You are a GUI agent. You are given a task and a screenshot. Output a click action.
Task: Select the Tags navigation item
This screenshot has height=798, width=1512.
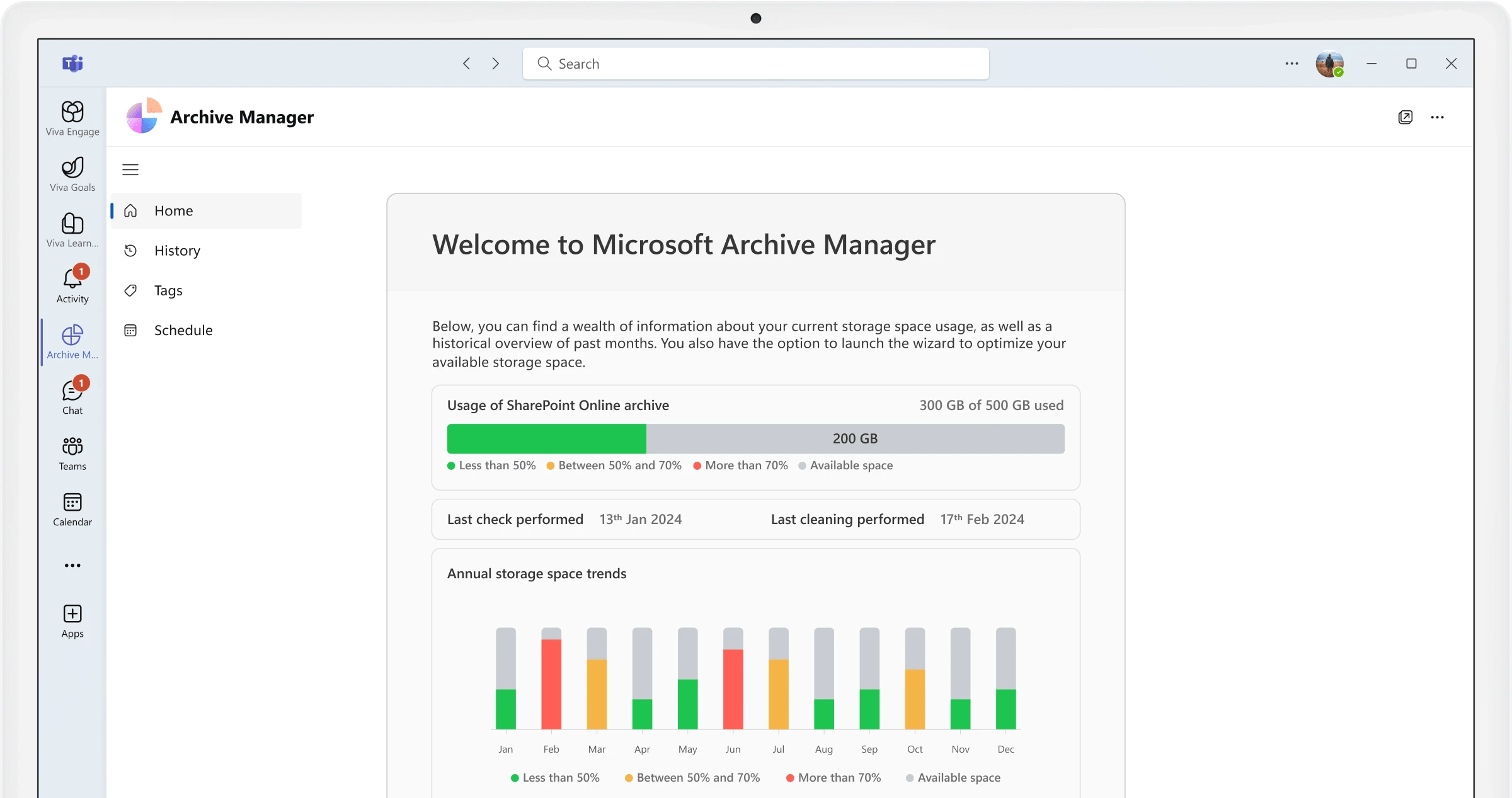[168, 290]
